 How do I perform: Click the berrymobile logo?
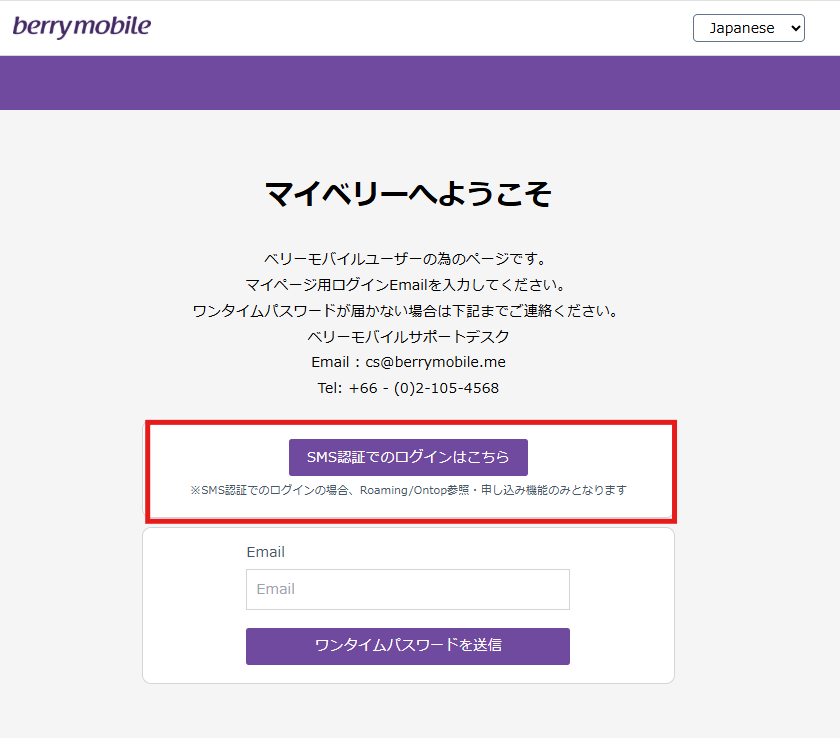[82, 27]
